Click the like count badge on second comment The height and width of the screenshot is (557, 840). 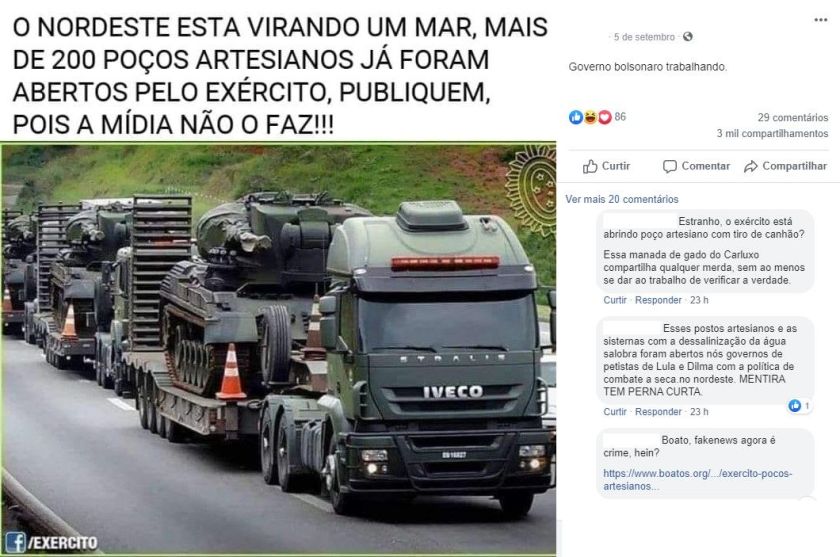[x=798, y=406]
